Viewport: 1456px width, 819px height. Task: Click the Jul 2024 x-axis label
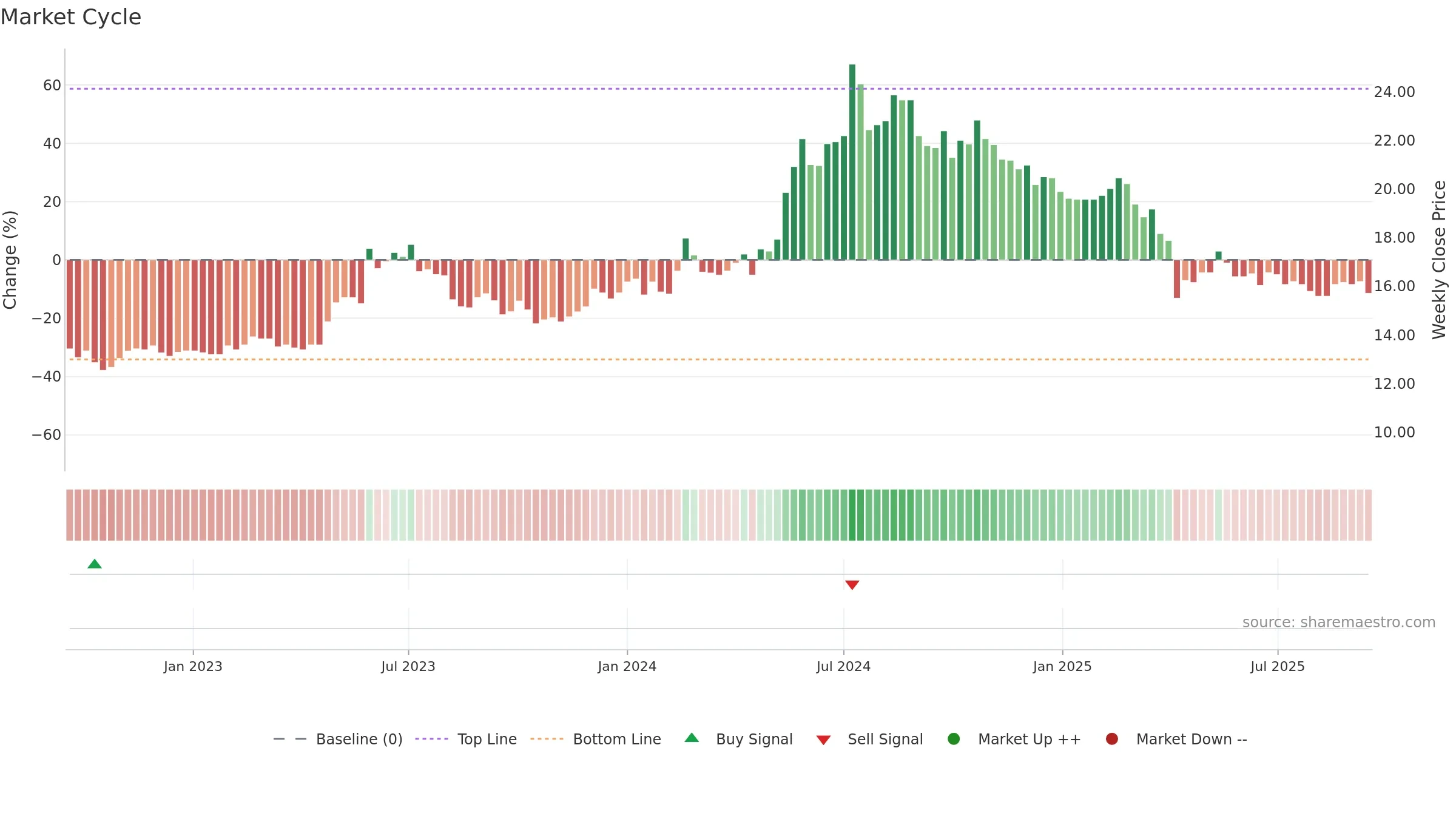843,667
